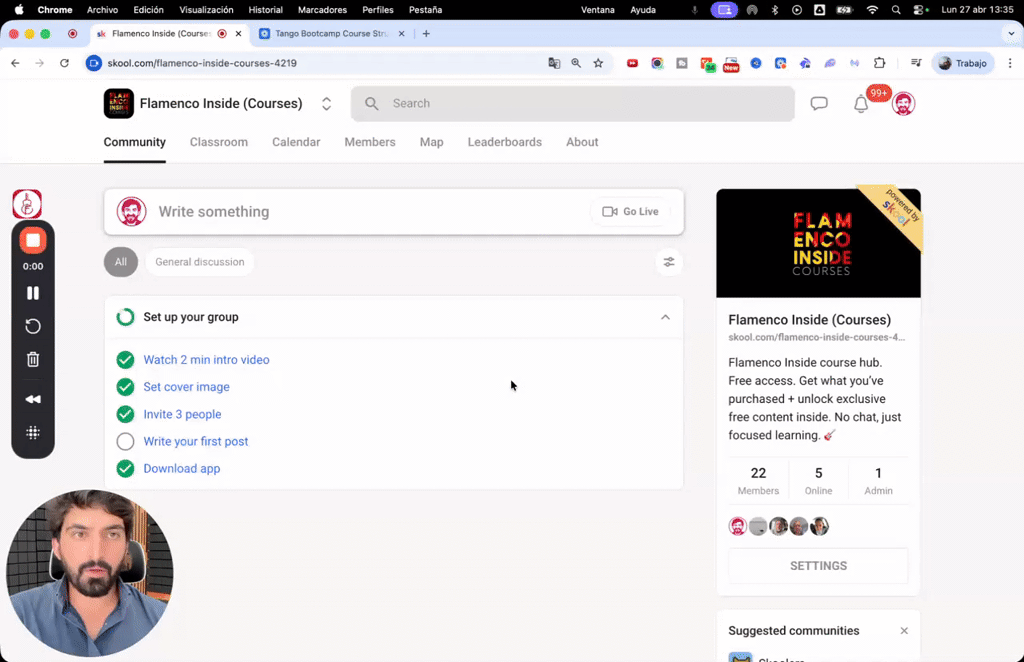Click the checkmark beside Download app
Viewport: 1024px width, 662px height.
click(125, 468)
